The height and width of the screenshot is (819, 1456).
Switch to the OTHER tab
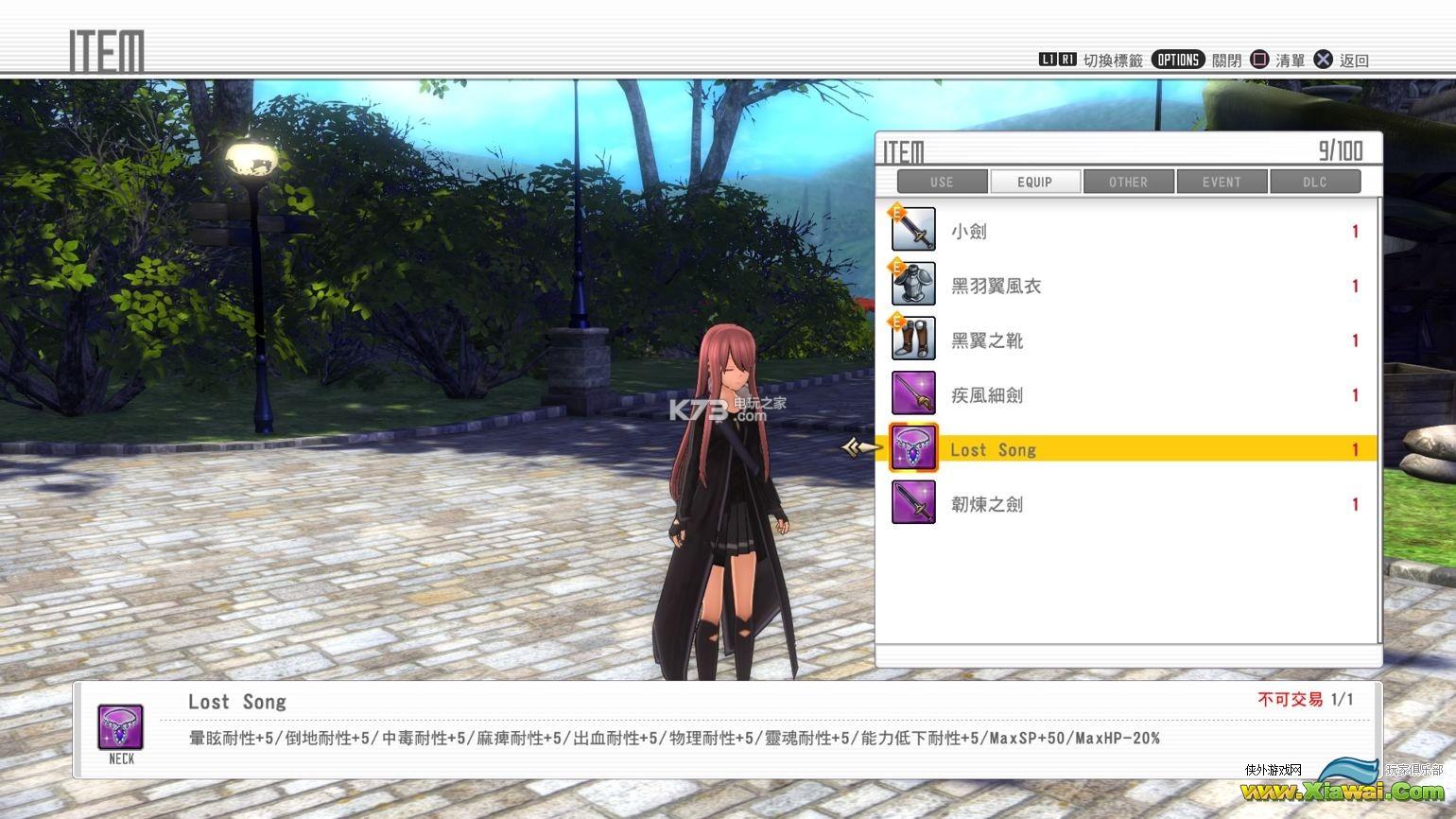pyautogui.click(x=1128, y=182)
